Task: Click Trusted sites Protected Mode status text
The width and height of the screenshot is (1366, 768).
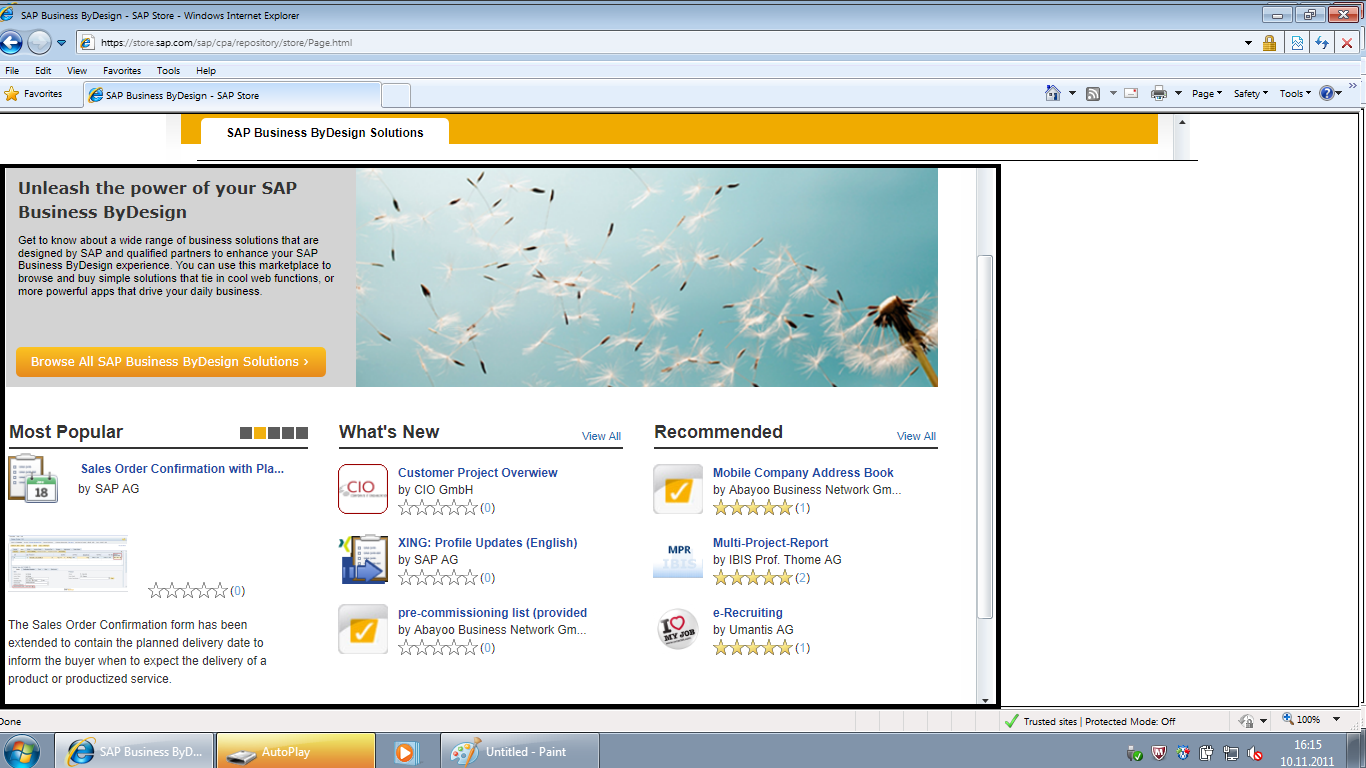Action: click(x=1099, y=721)
